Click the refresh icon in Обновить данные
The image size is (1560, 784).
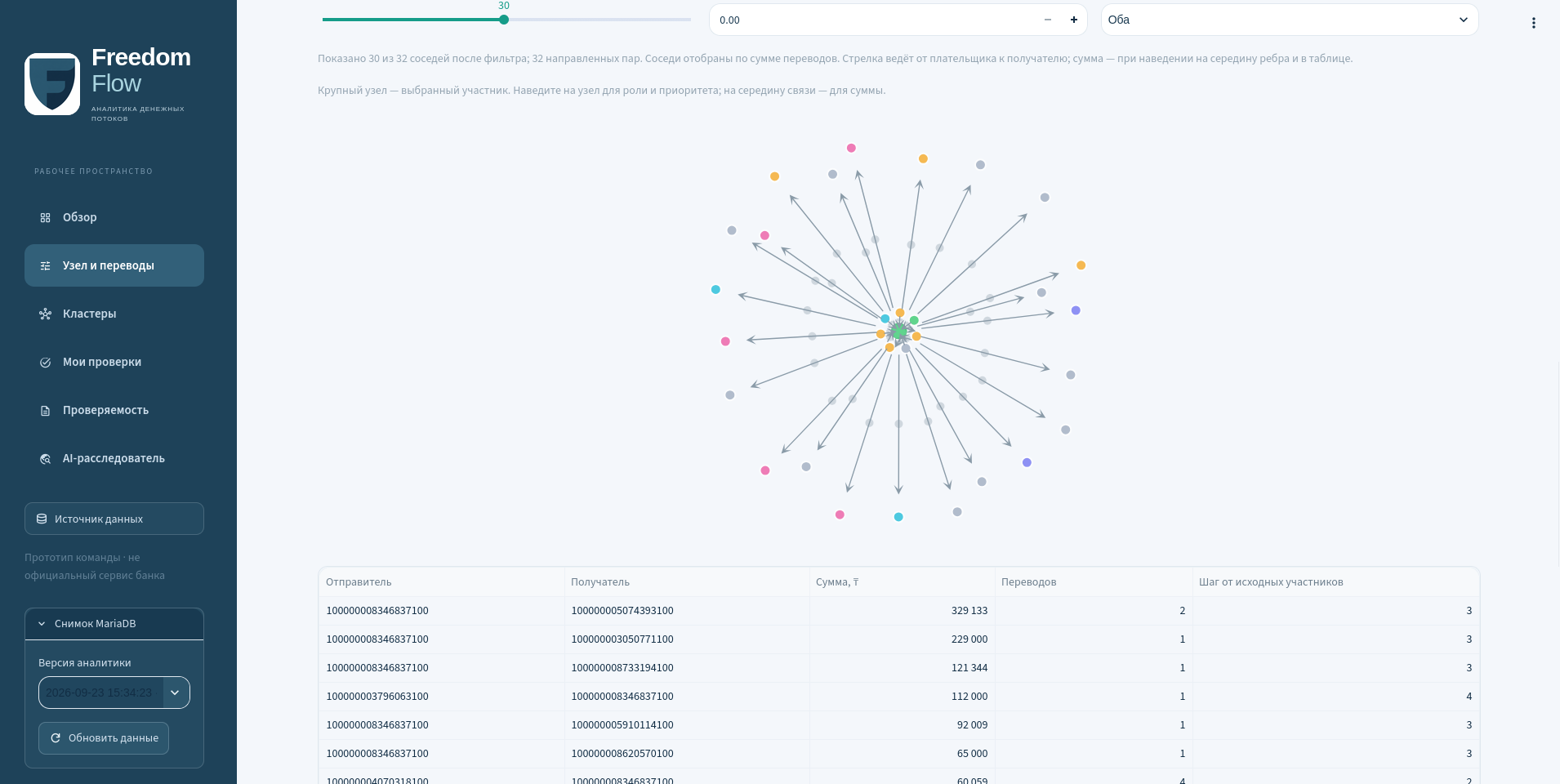tap(56, 738)
